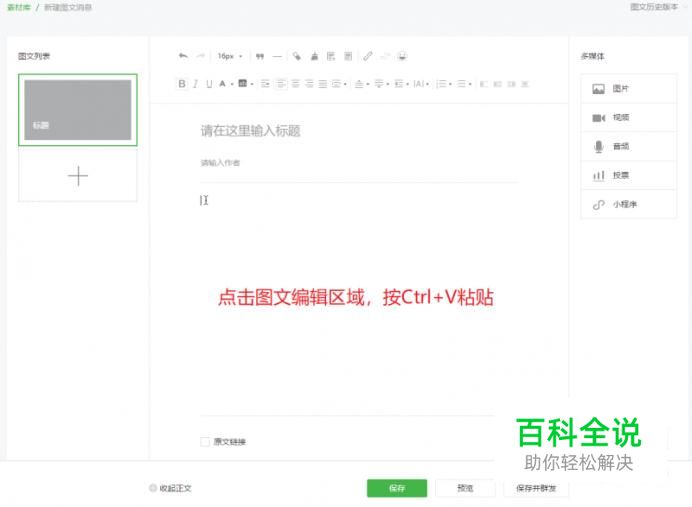Insert media: 小程序 (mini program)
Image resolution: width=692 pixels, height=507 pixels.
(x=628, y=204)
